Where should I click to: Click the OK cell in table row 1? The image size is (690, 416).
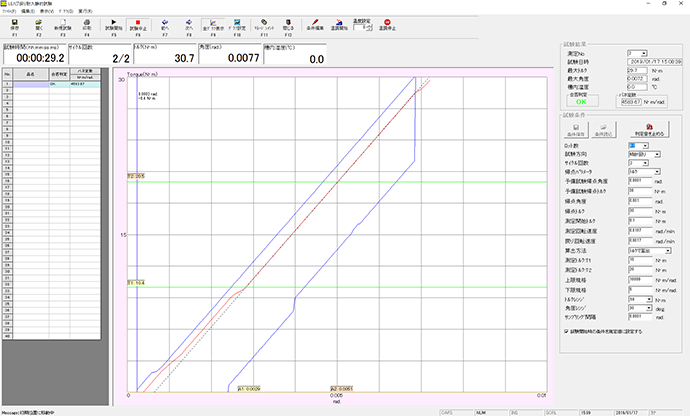(x=59, y=84)
